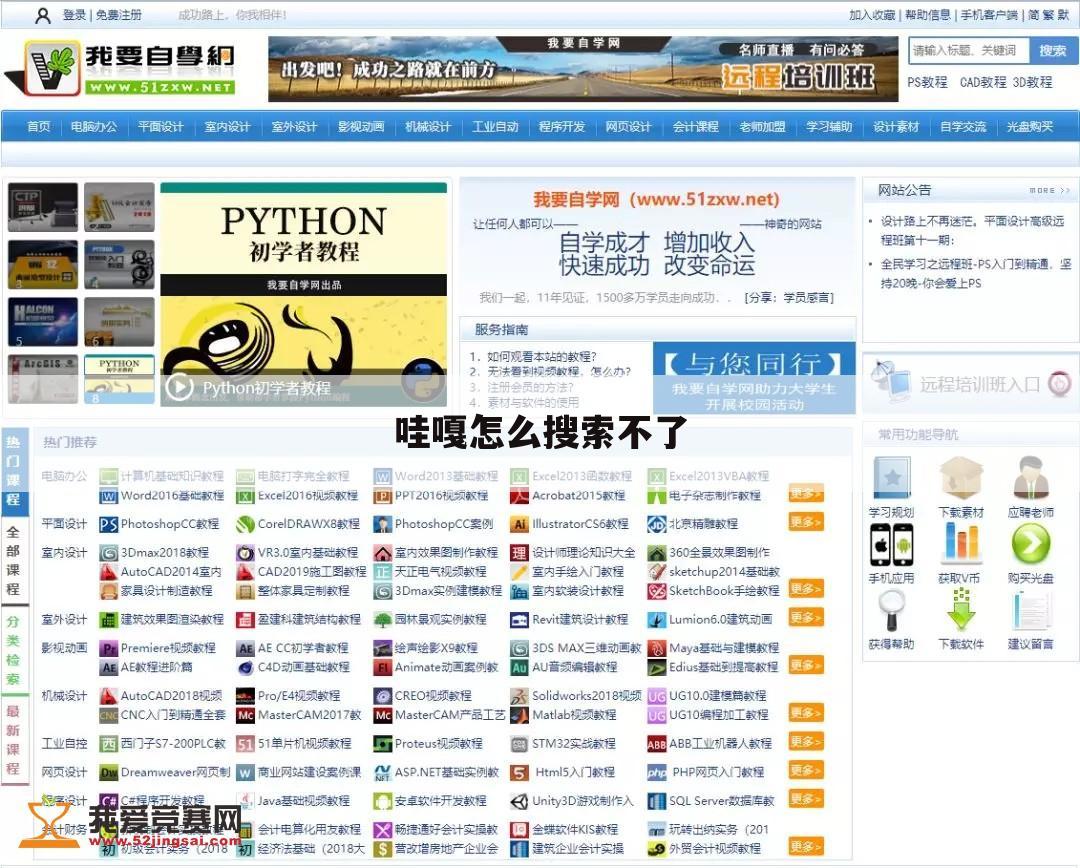The image size is (1080, 868).
Task: Open the 建议留言 document icon
Action: (1030, 610)
